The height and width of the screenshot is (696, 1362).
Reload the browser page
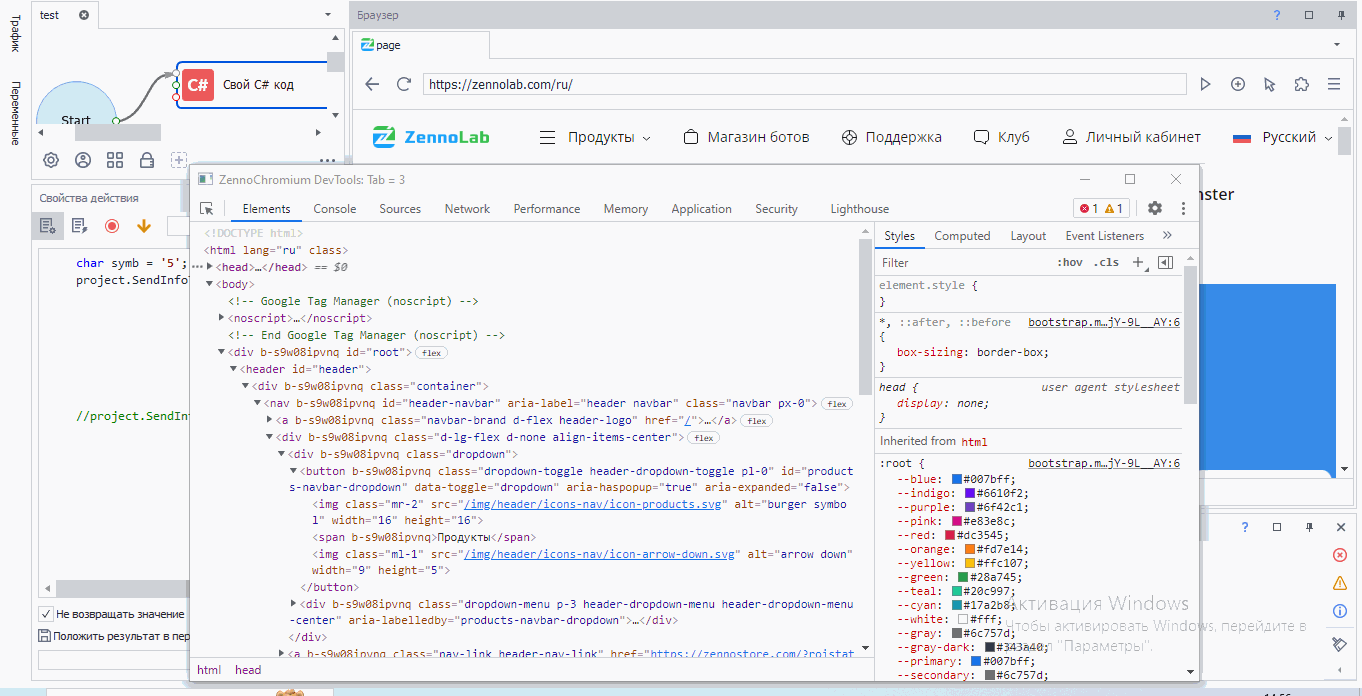tap(404, 84)
